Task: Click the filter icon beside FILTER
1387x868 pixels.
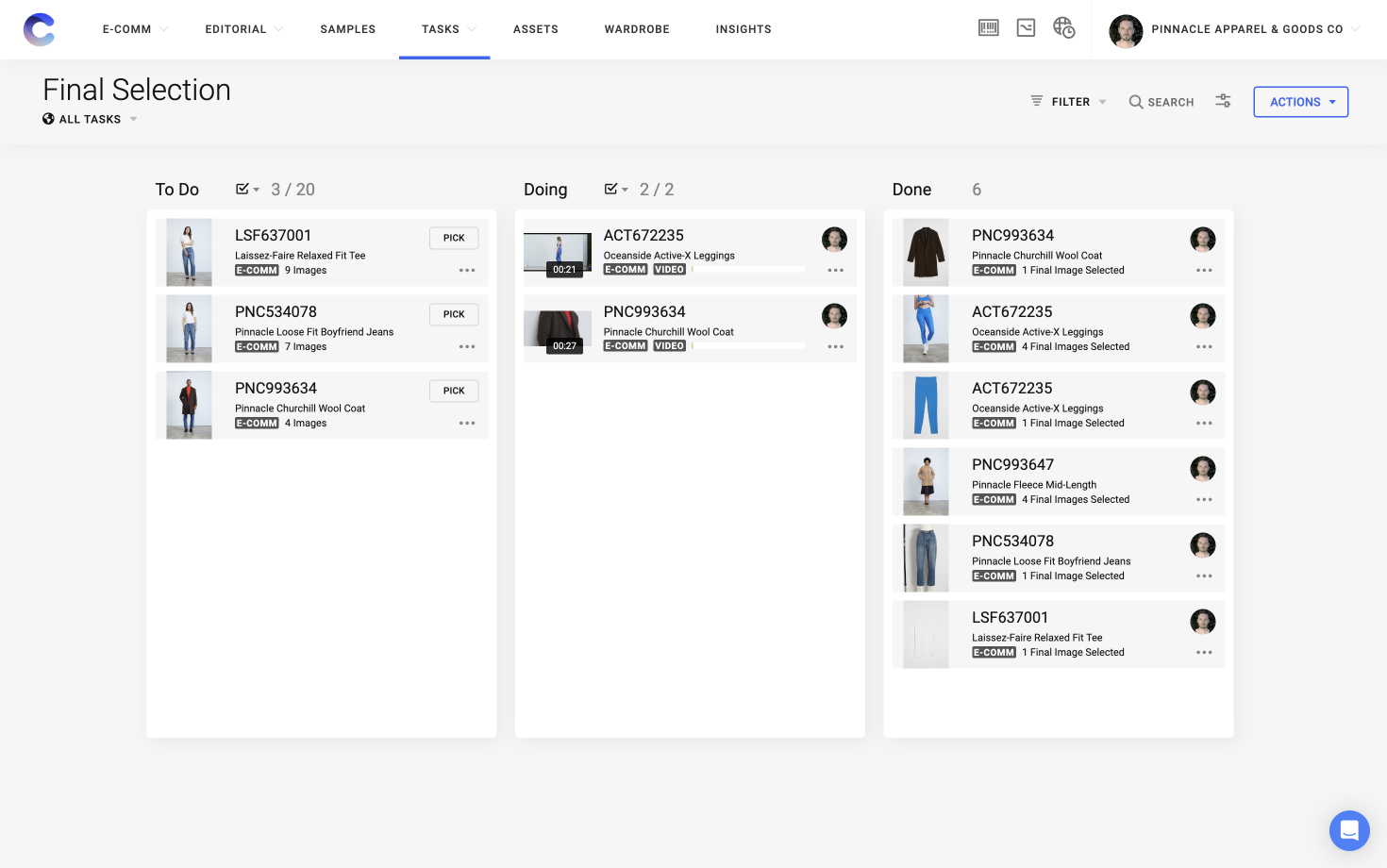Action: click(1035, 101)
